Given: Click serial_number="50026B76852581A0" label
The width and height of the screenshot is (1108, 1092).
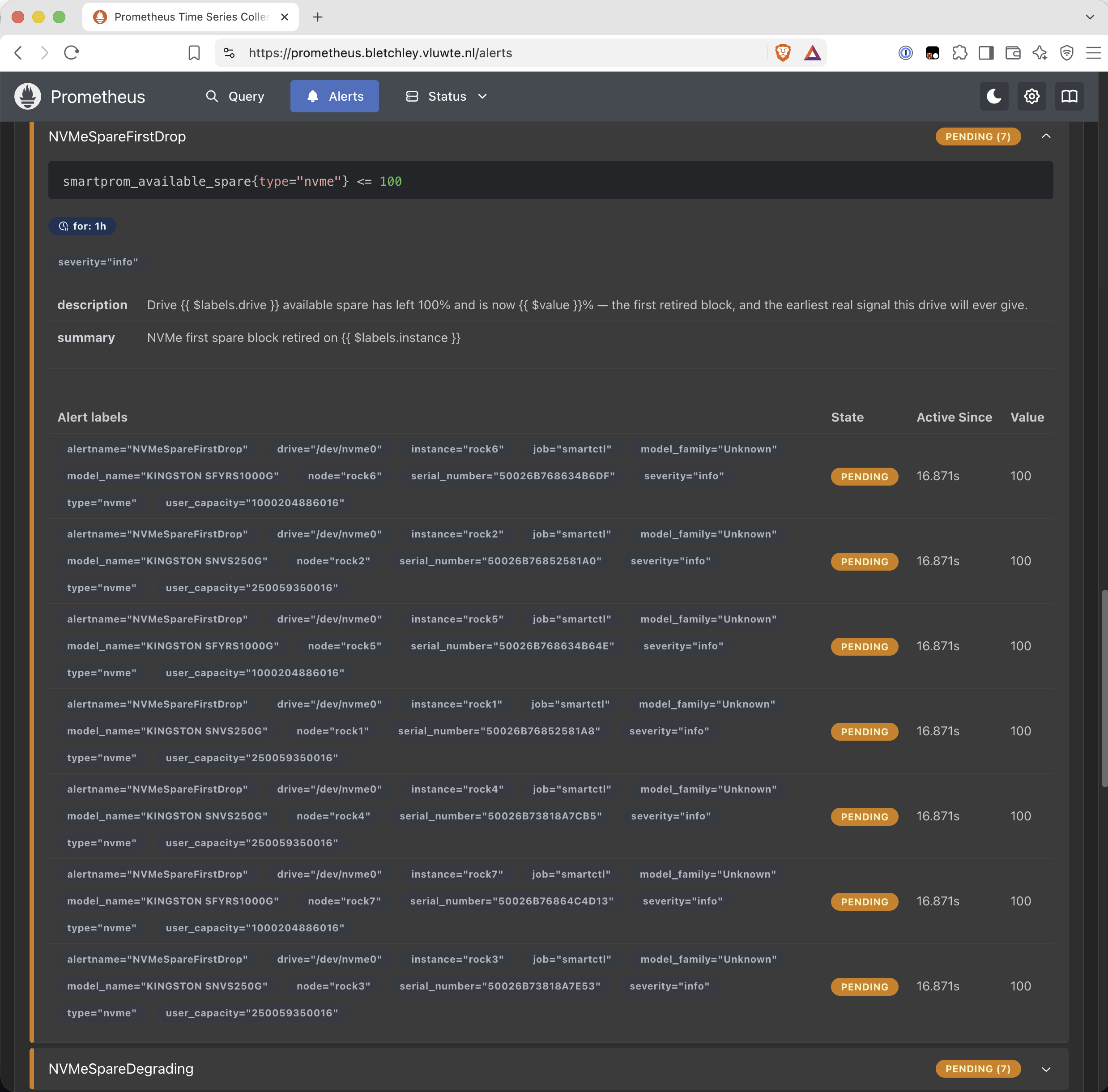Looking at the screenshot, I should (x=500, y=561).
